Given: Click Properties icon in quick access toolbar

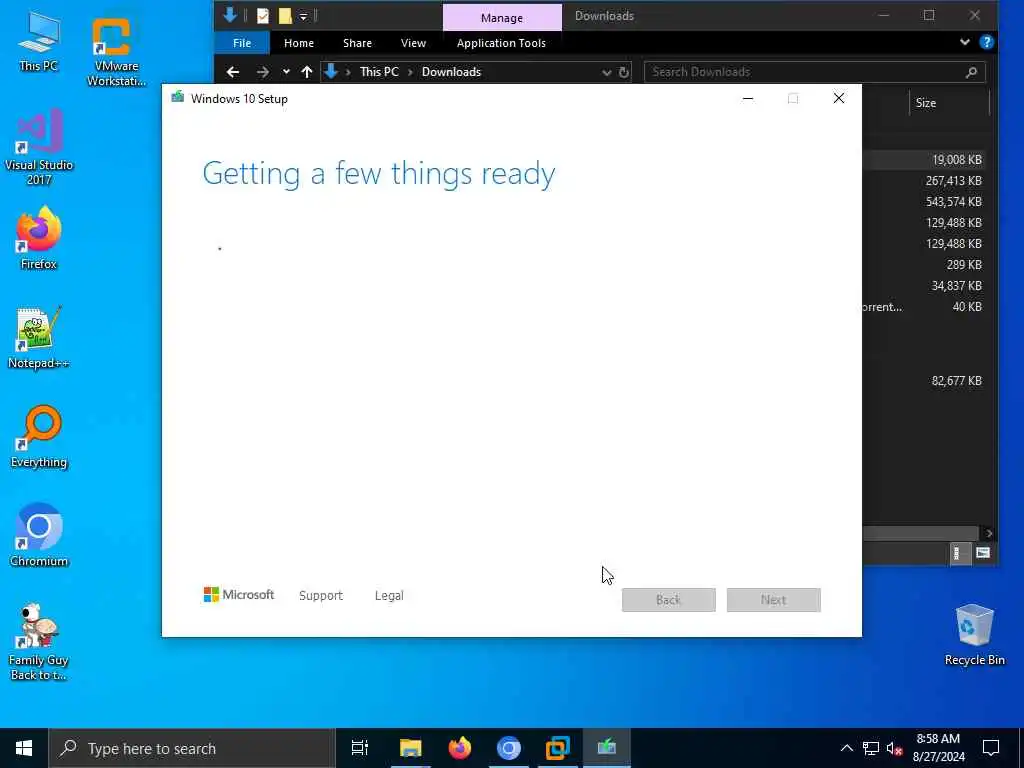Looking at the screenshot, I should click(x=263, y=16).
